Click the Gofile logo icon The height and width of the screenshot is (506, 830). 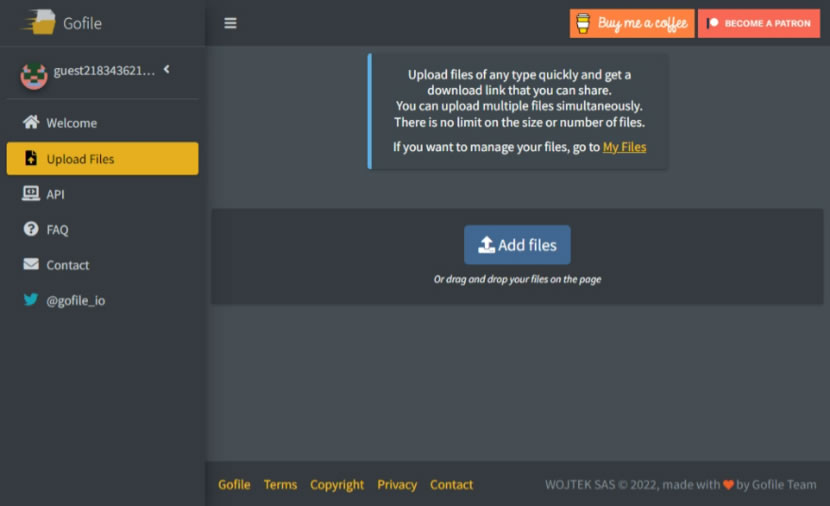pyautogui.click(x=39, y=22)
